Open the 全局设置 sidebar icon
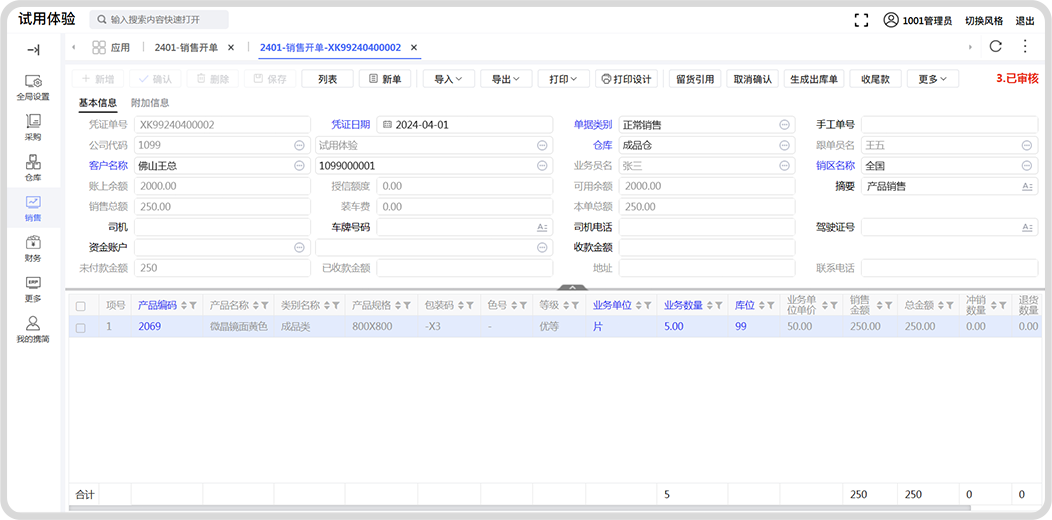 34,88
